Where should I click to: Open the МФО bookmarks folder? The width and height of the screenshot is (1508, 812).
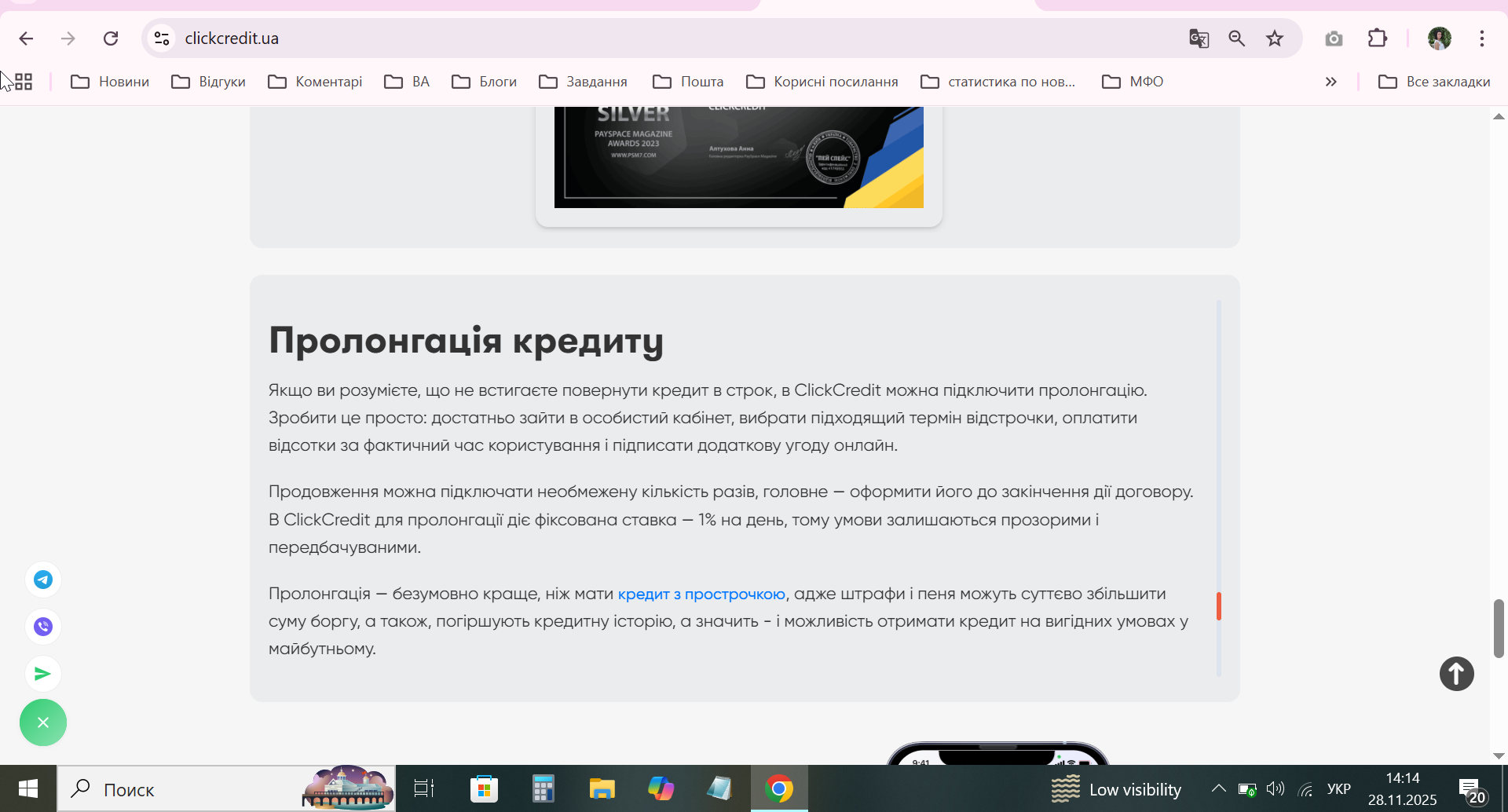[x=1133, y=82]
